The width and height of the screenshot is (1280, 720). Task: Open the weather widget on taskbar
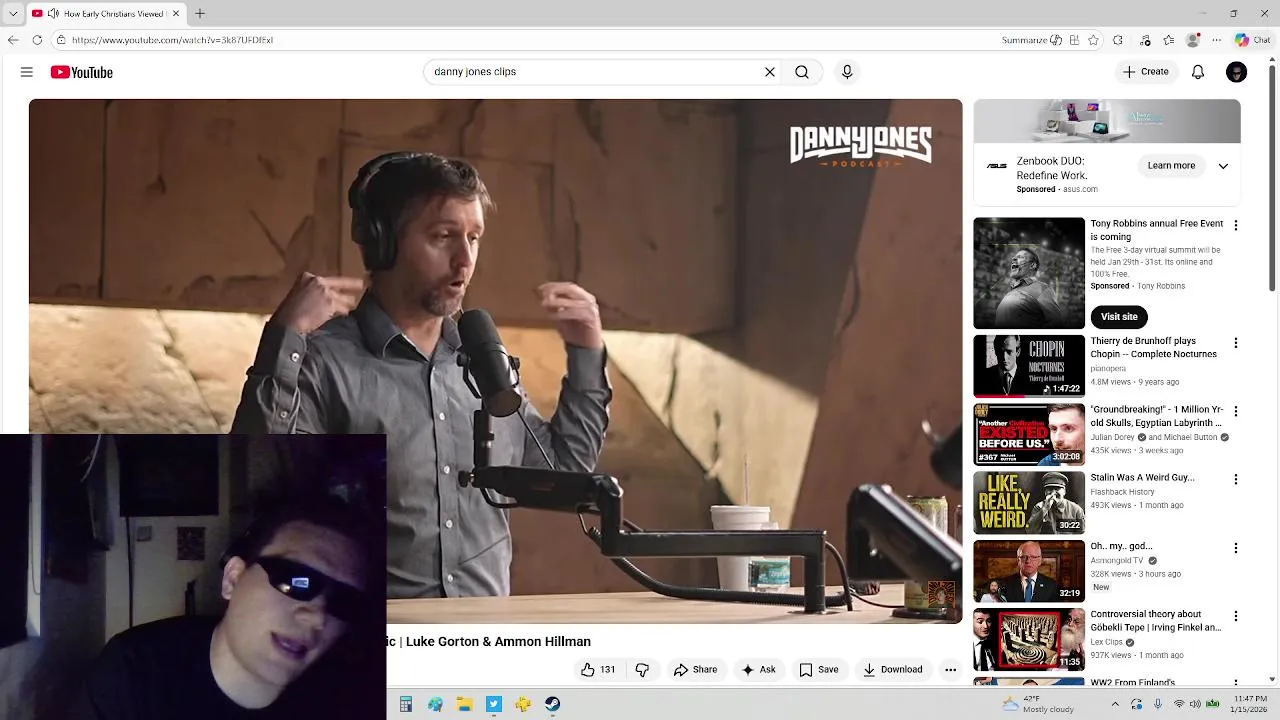1038,704
